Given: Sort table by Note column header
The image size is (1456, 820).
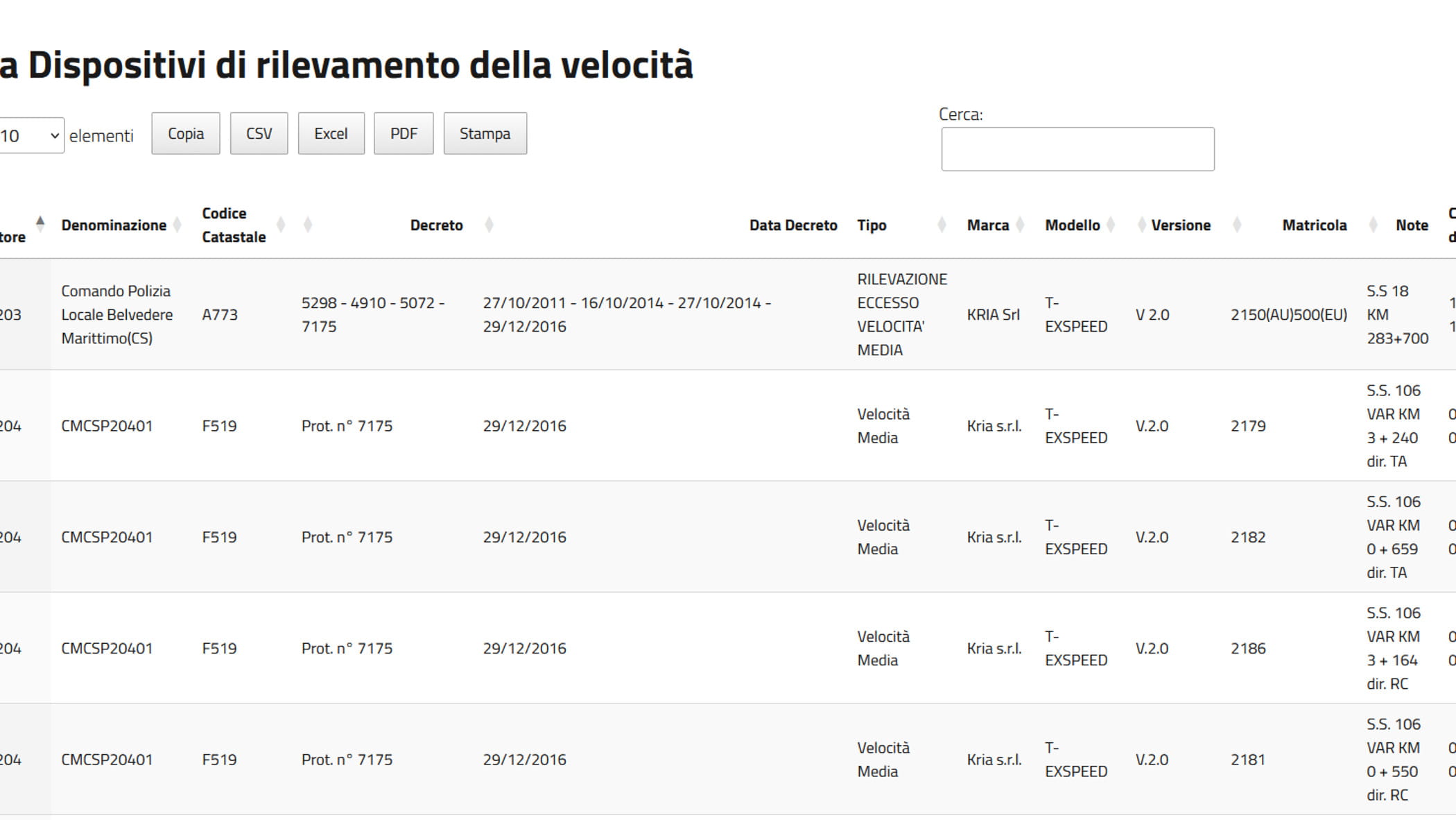Looking at the screenshot, I should (x=1411, y=225).
